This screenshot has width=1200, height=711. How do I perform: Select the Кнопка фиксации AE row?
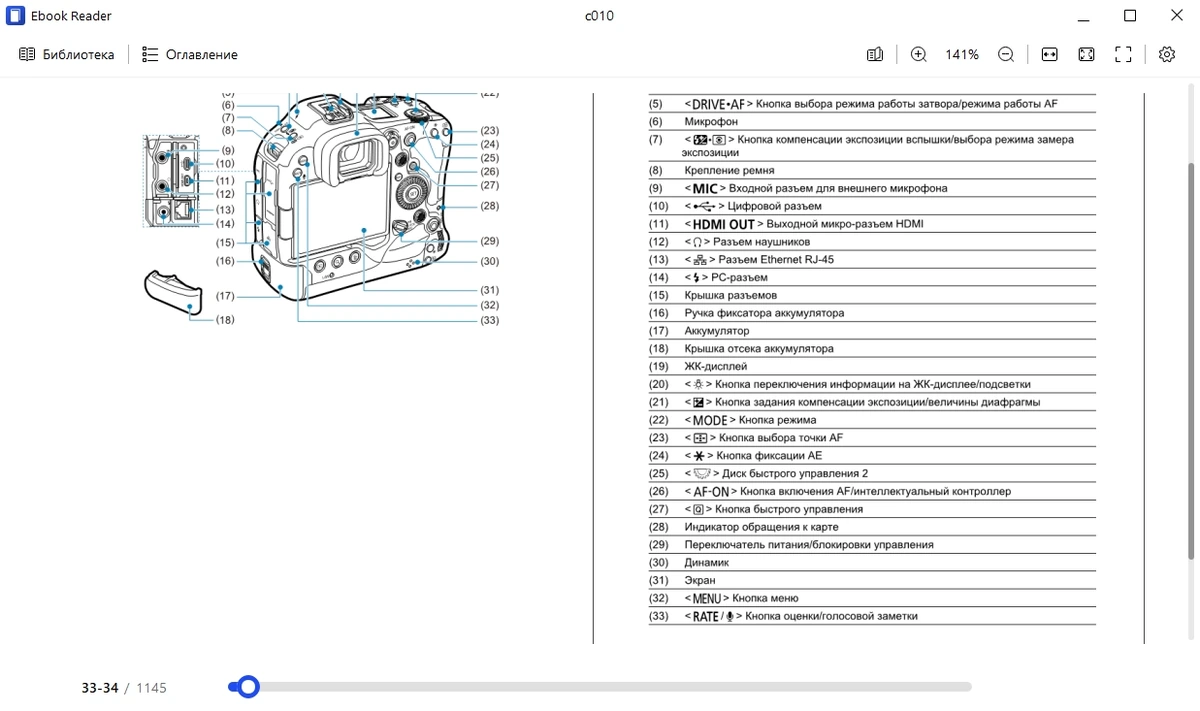point(872,456)
